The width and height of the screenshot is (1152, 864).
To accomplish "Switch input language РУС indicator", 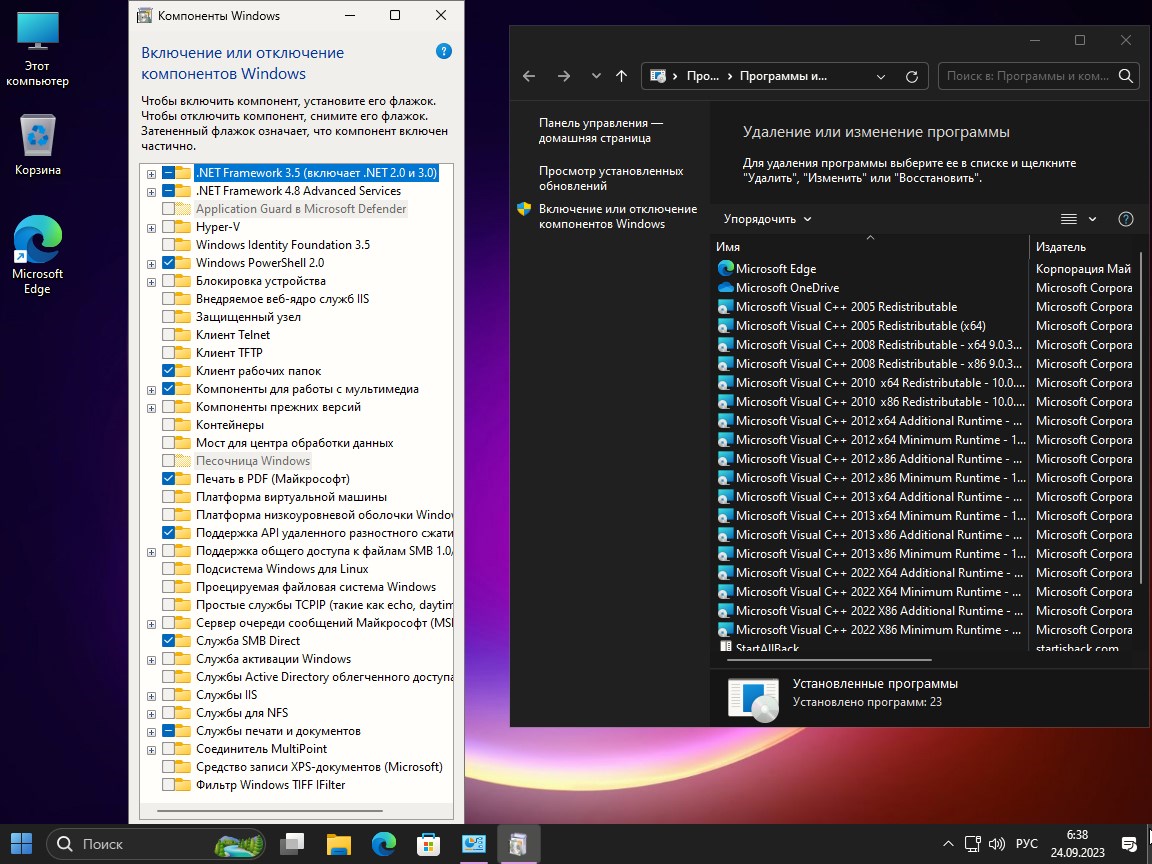I will (x=1026, y=843).
